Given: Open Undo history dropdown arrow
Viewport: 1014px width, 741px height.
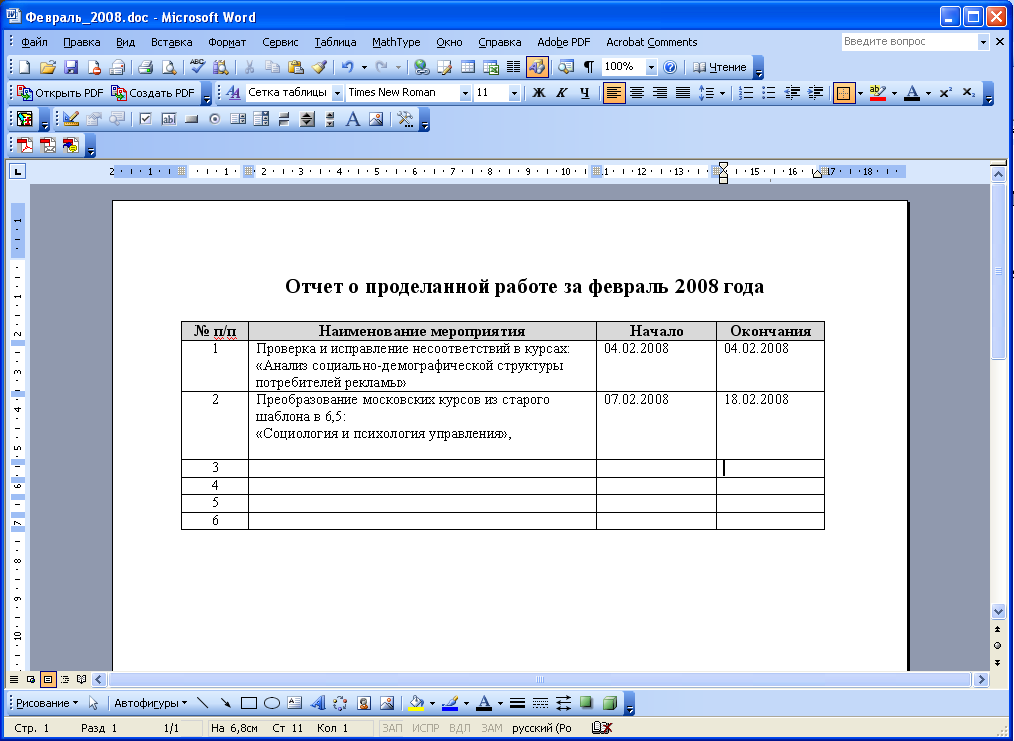Looking at the screenshot, I should point(364,68).
